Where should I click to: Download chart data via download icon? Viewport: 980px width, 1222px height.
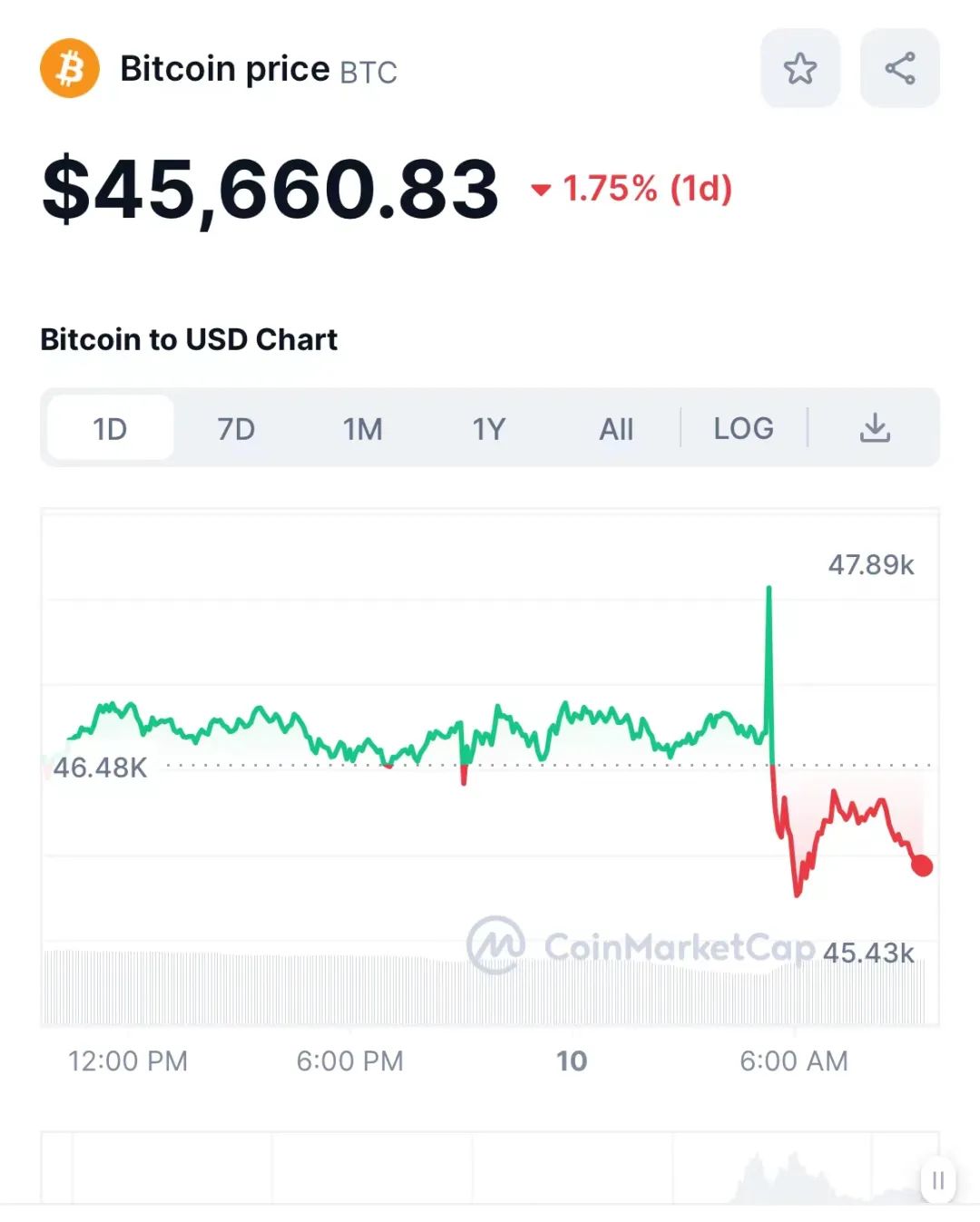(875, 427)
